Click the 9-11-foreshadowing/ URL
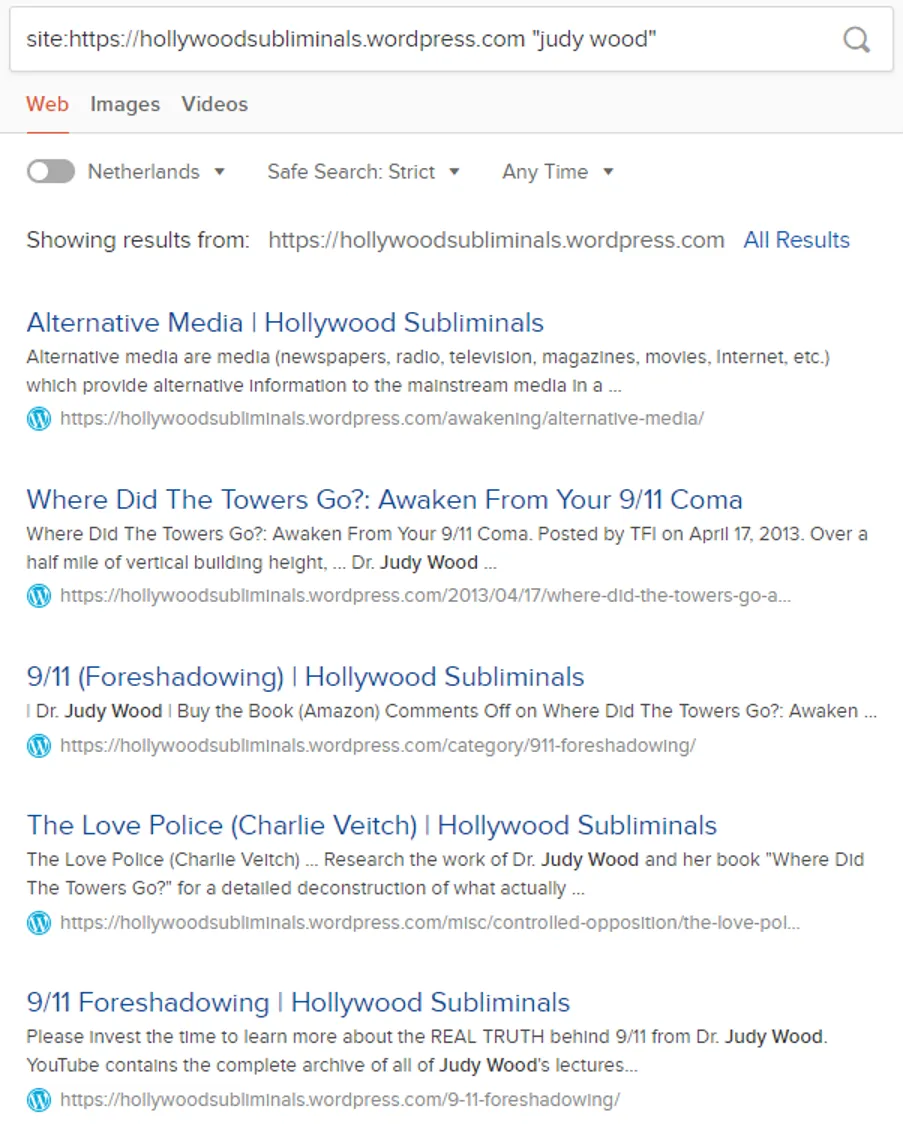Image resolution: width=904 pixels, height=1128 pixels. (x=339, y=1100)
